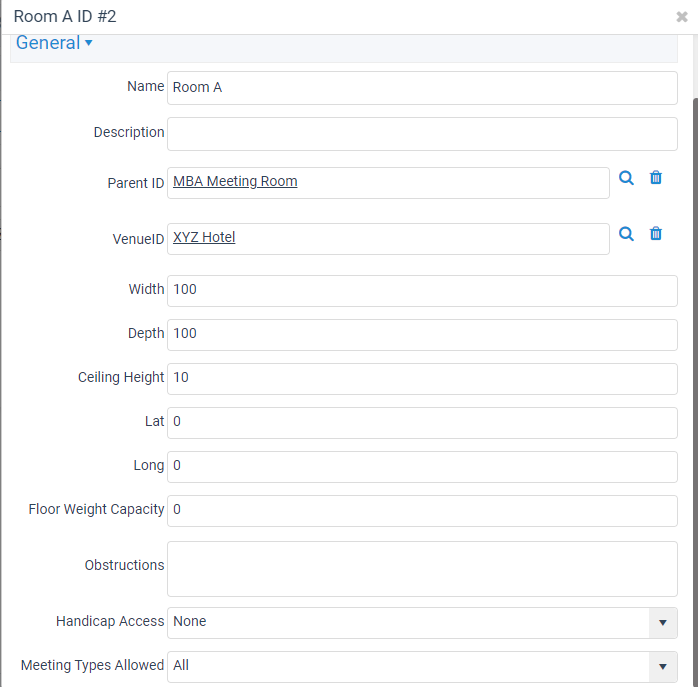
Task: Delete the Parent ID MBA Meeting Room
Action: tap(656, 178)
